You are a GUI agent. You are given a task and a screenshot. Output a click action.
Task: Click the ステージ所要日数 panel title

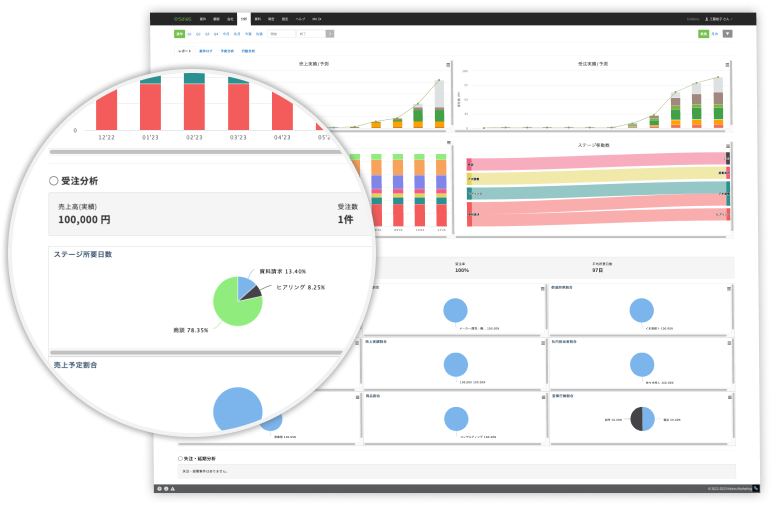coord(83,254)
